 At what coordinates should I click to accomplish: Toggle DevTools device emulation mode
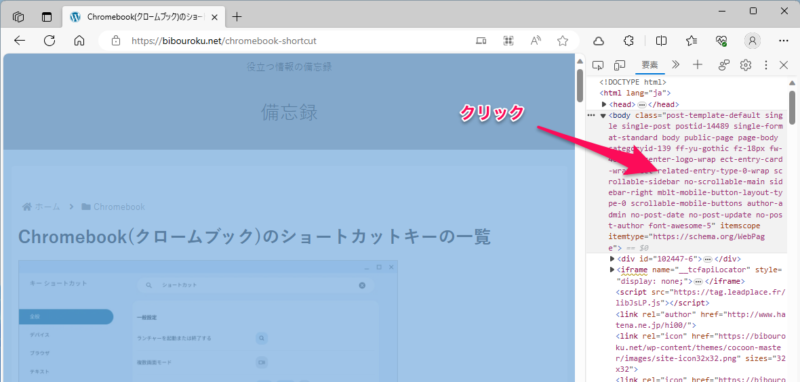[619, 65]
